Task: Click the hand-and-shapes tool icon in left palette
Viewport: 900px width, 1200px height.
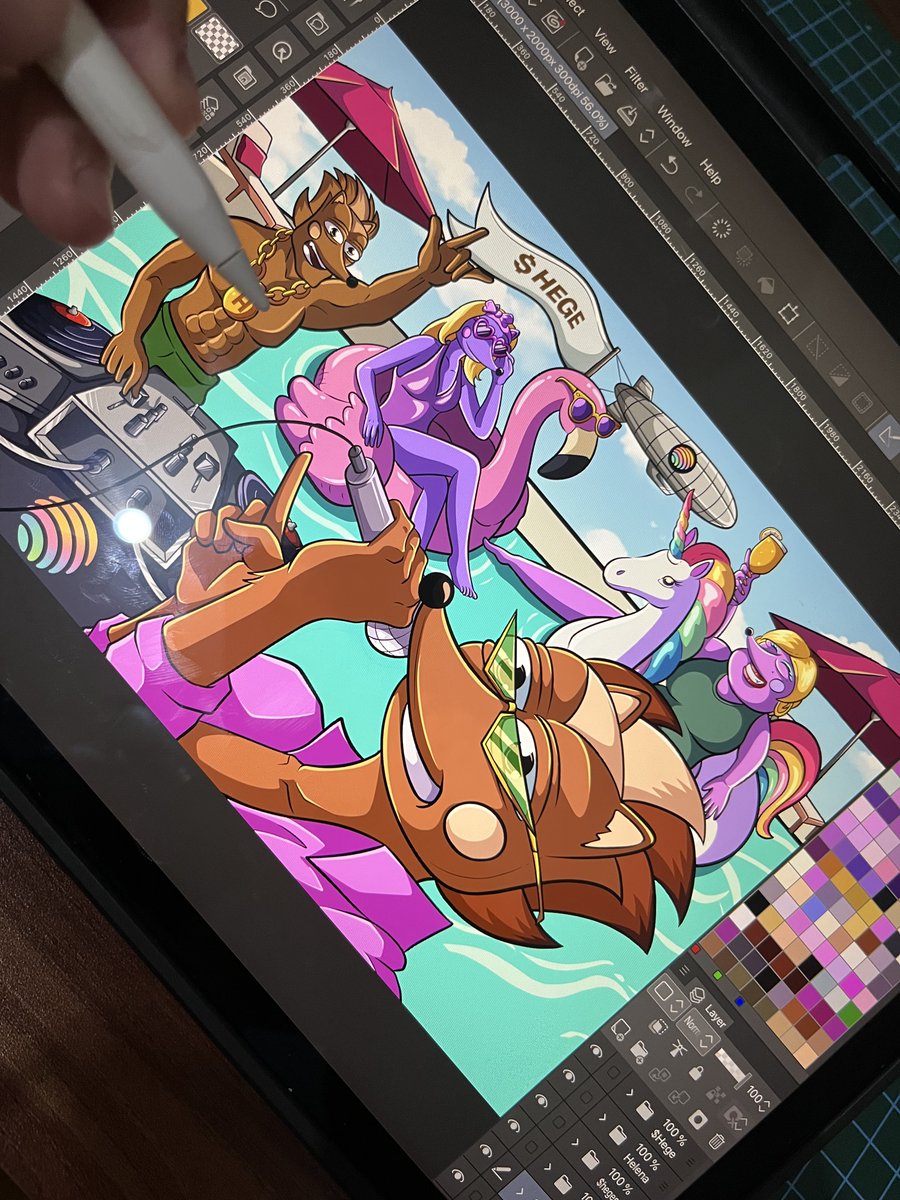Action: point(209,108)
